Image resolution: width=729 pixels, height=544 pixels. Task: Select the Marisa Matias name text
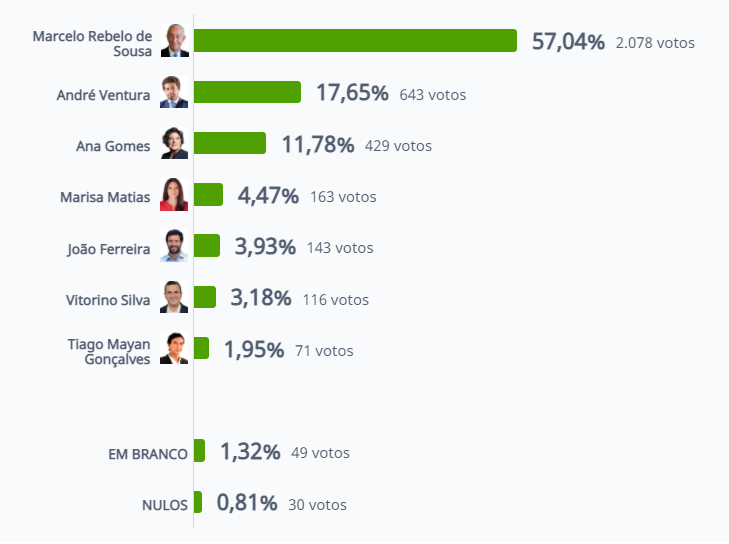click(105, 197)
